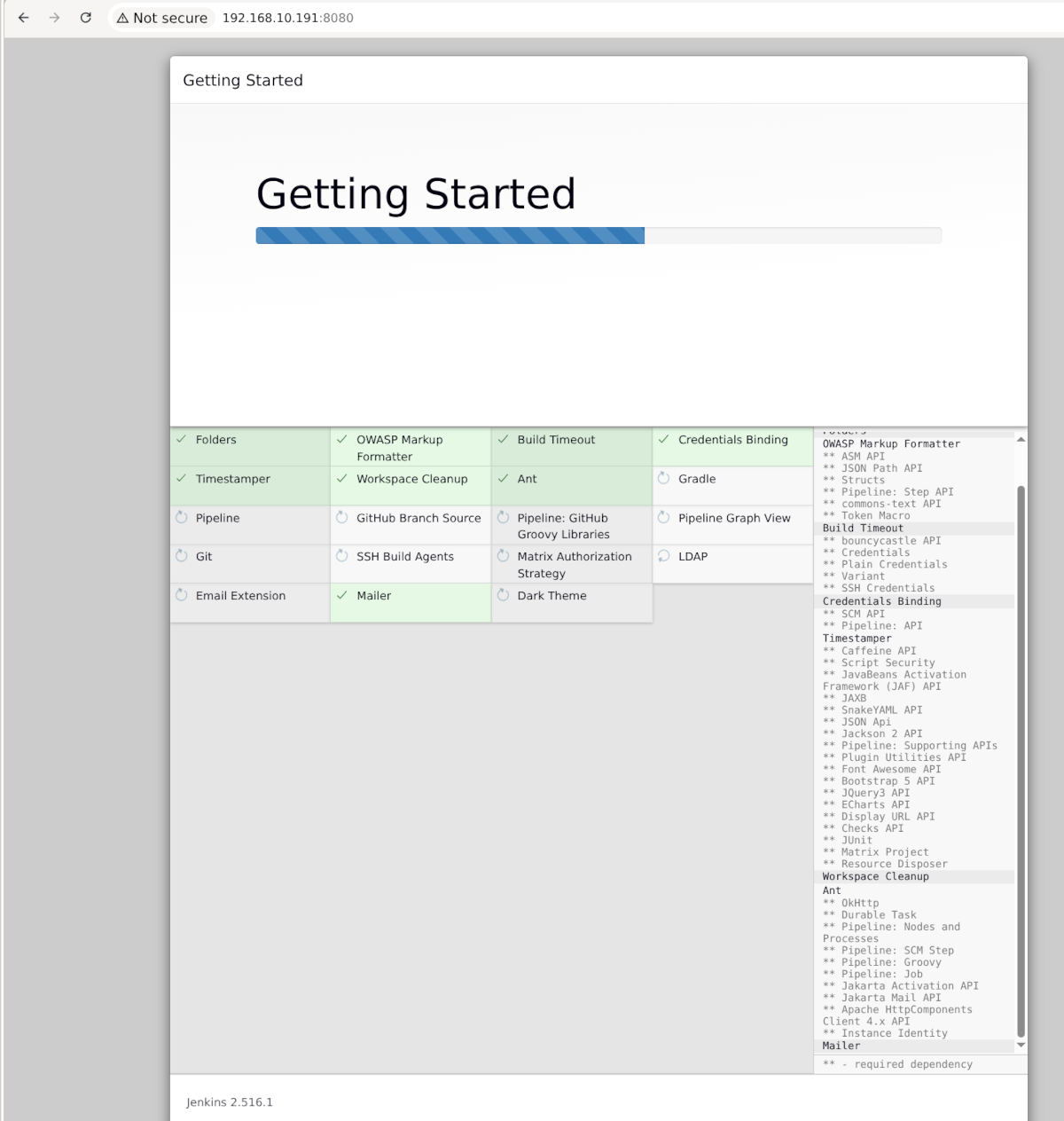Click the install log scroll-down arrow
Screen dimensions: 1064x1121
coord(1021,1046)
